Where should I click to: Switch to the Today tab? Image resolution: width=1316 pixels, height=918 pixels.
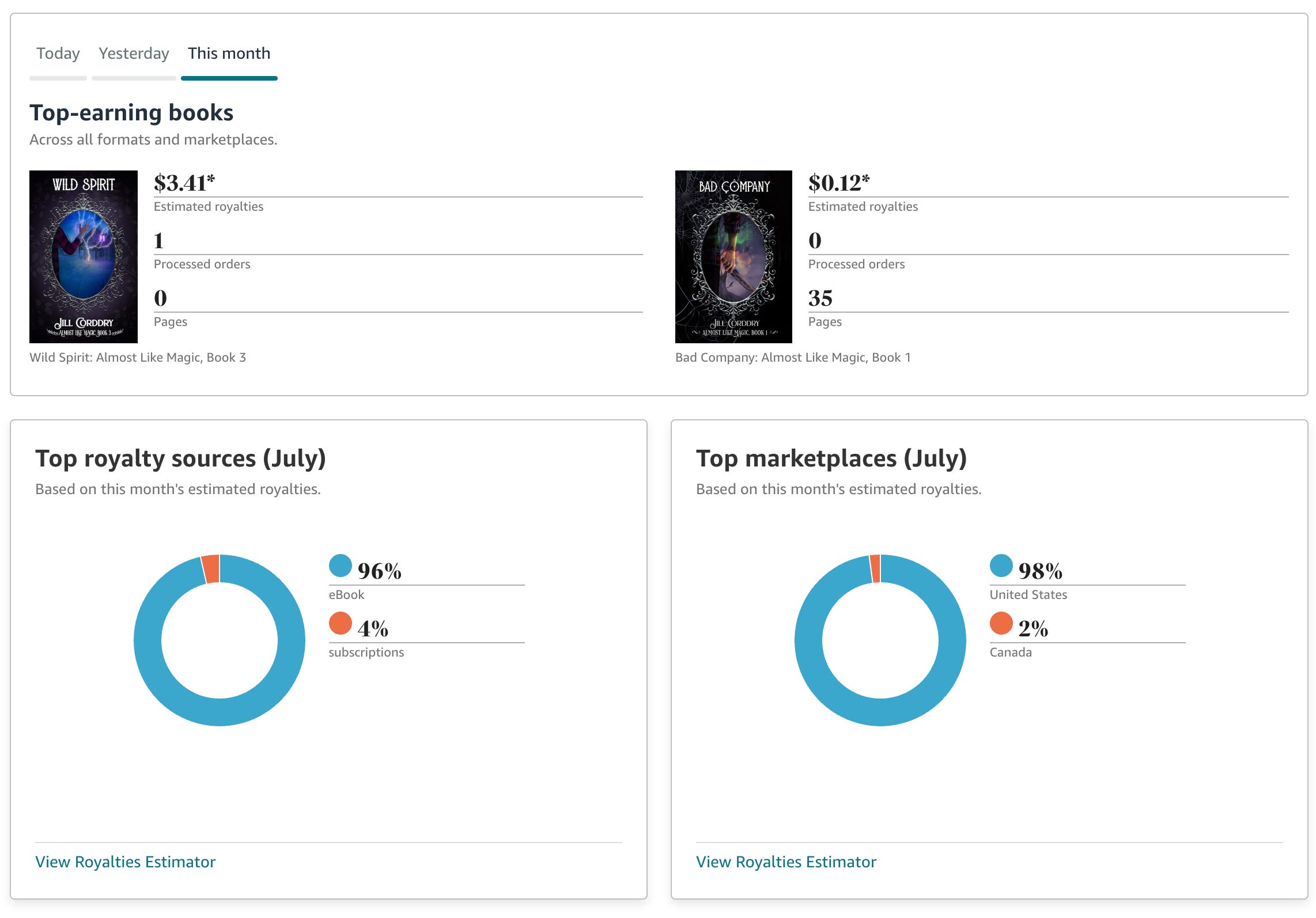coord(58,54)
